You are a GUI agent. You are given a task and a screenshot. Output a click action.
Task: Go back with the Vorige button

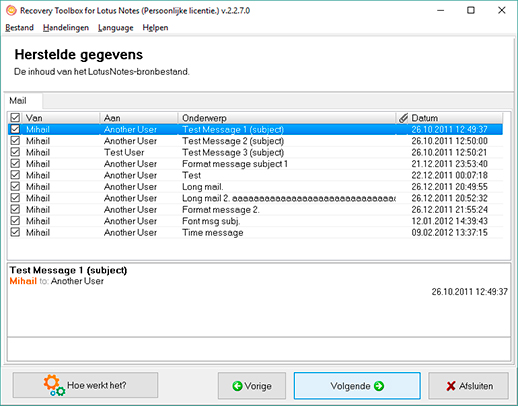point(252,386)
